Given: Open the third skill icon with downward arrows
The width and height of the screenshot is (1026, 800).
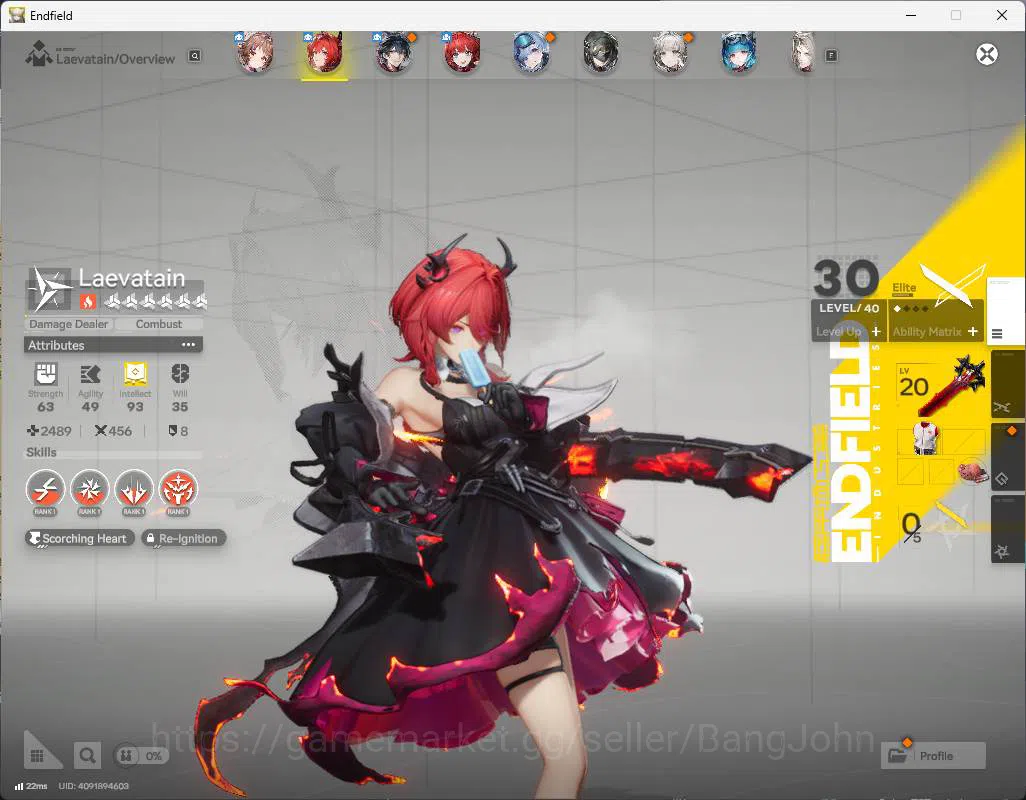Looking at the screenshot, I should [134, 489].
